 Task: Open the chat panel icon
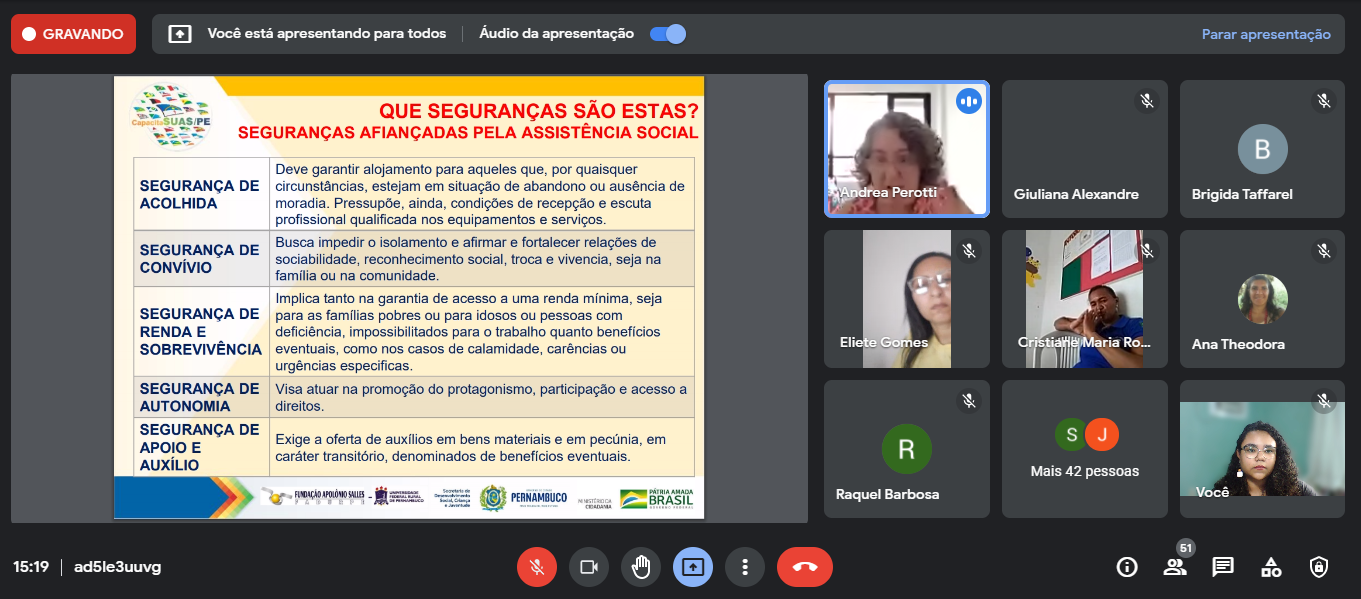(1223, 567)
